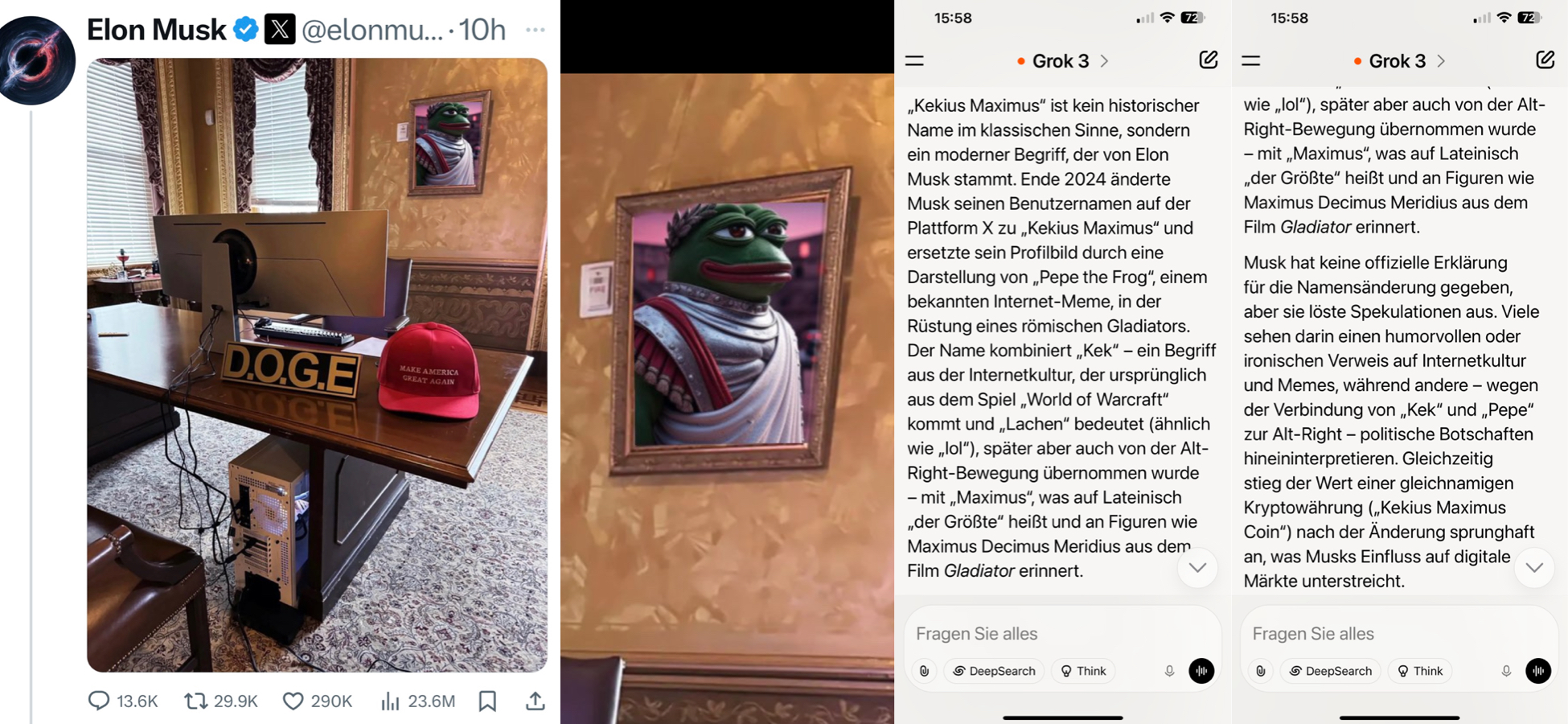1568x724 pixels.
Task: Open hamburger menu in left Grok chat
Action: [915, 60]
